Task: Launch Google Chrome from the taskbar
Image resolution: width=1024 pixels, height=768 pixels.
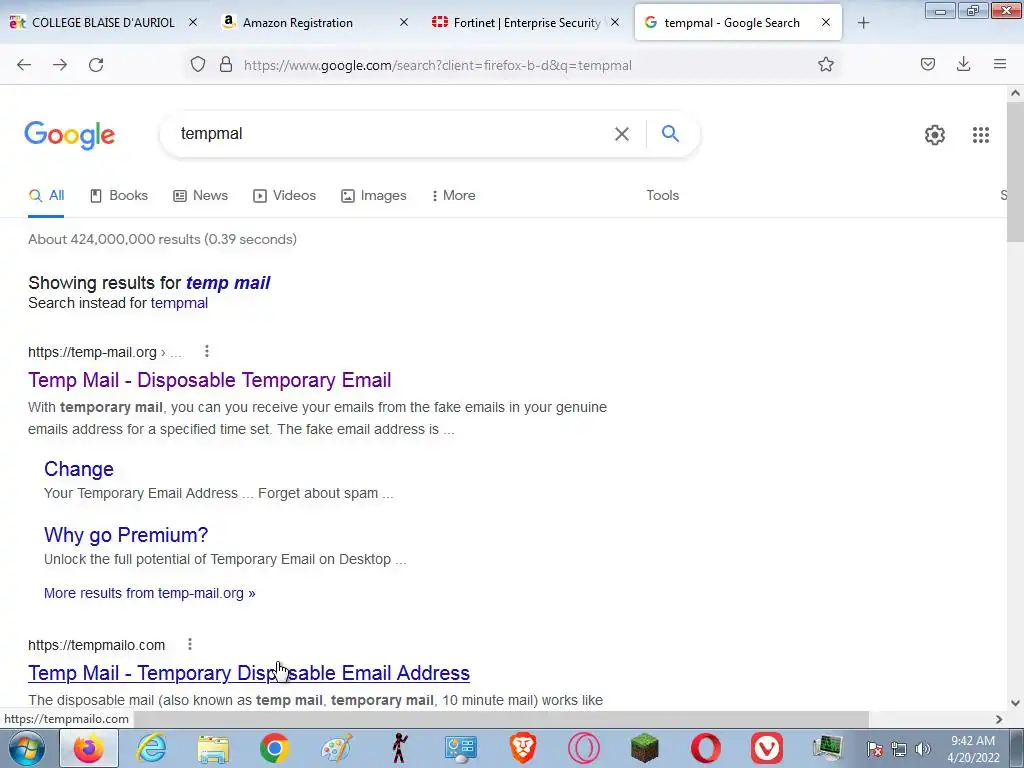Action: pos(275,748)
